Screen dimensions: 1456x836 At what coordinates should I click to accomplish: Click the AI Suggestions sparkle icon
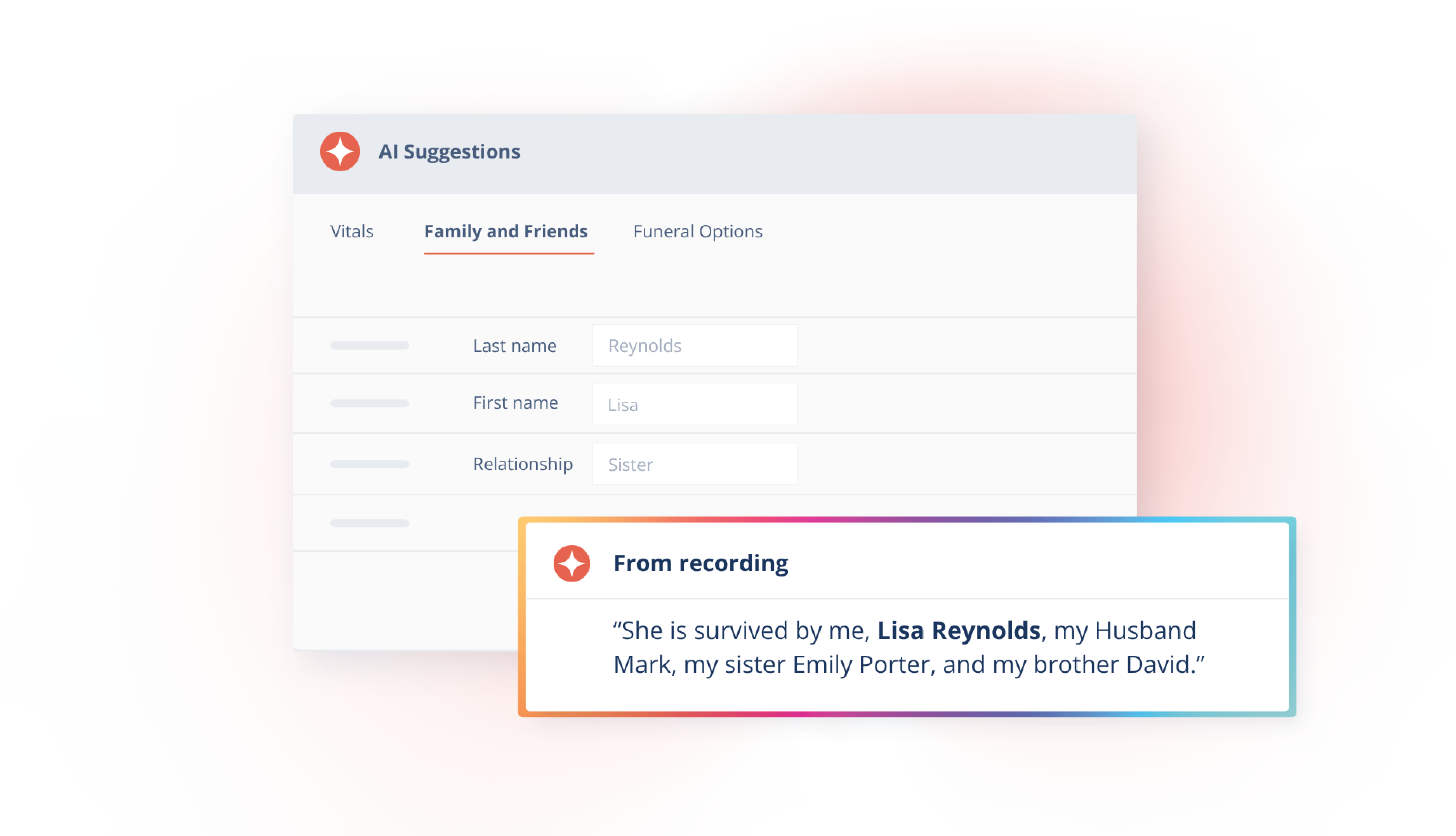[340, 152]
